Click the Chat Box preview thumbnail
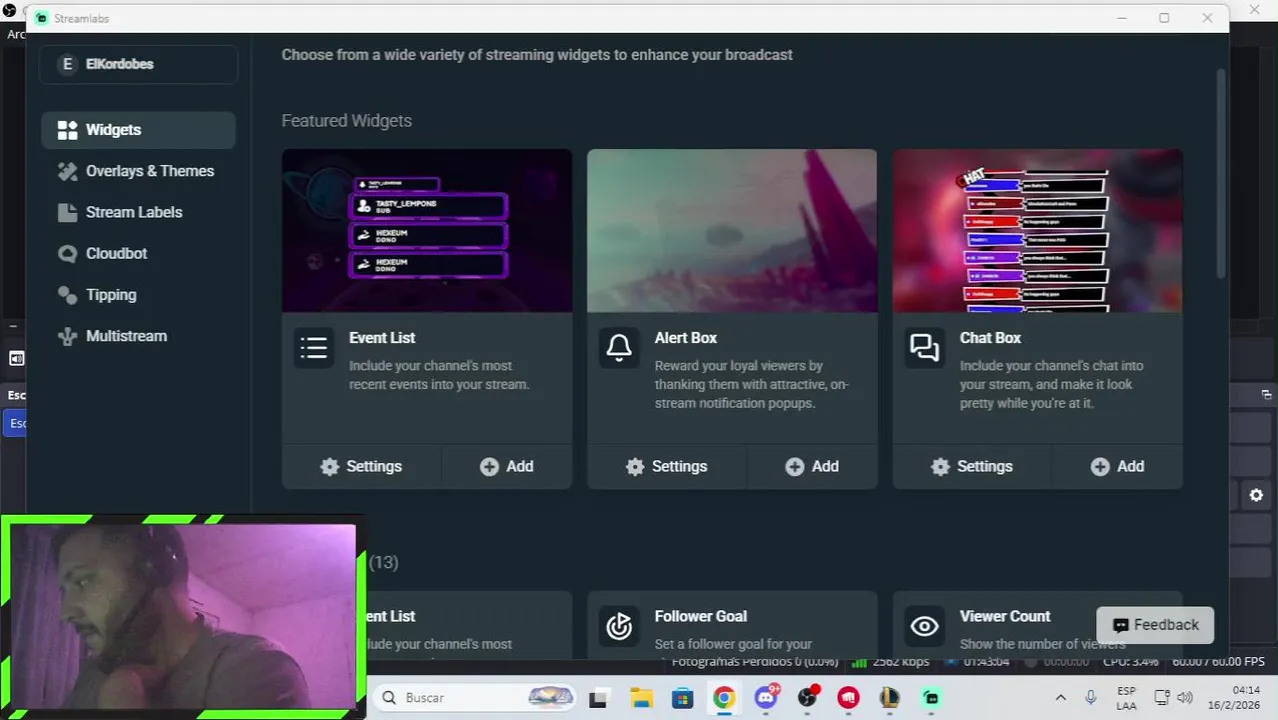Image resolution: width=1278 pixels, height=720 pixels. (x=1037, y=231)
